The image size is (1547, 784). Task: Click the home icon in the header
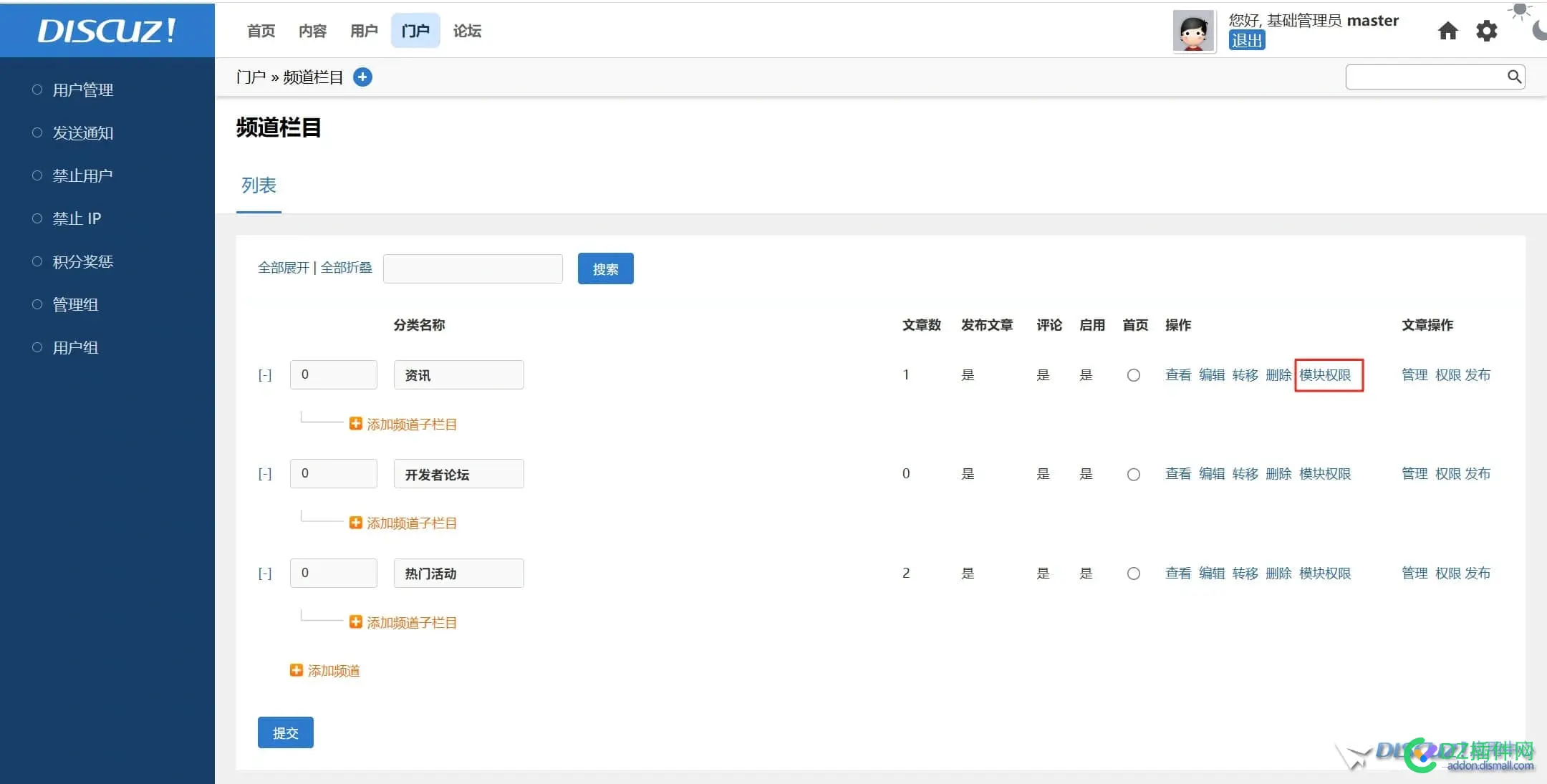pos(1447,32)
